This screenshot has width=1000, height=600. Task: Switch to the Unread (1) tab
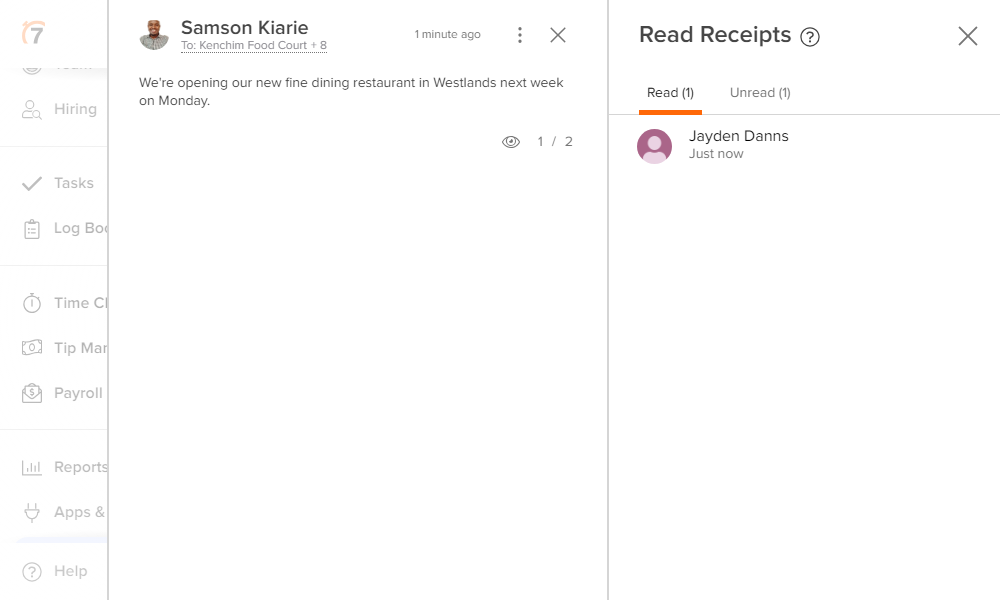(760, 93)
